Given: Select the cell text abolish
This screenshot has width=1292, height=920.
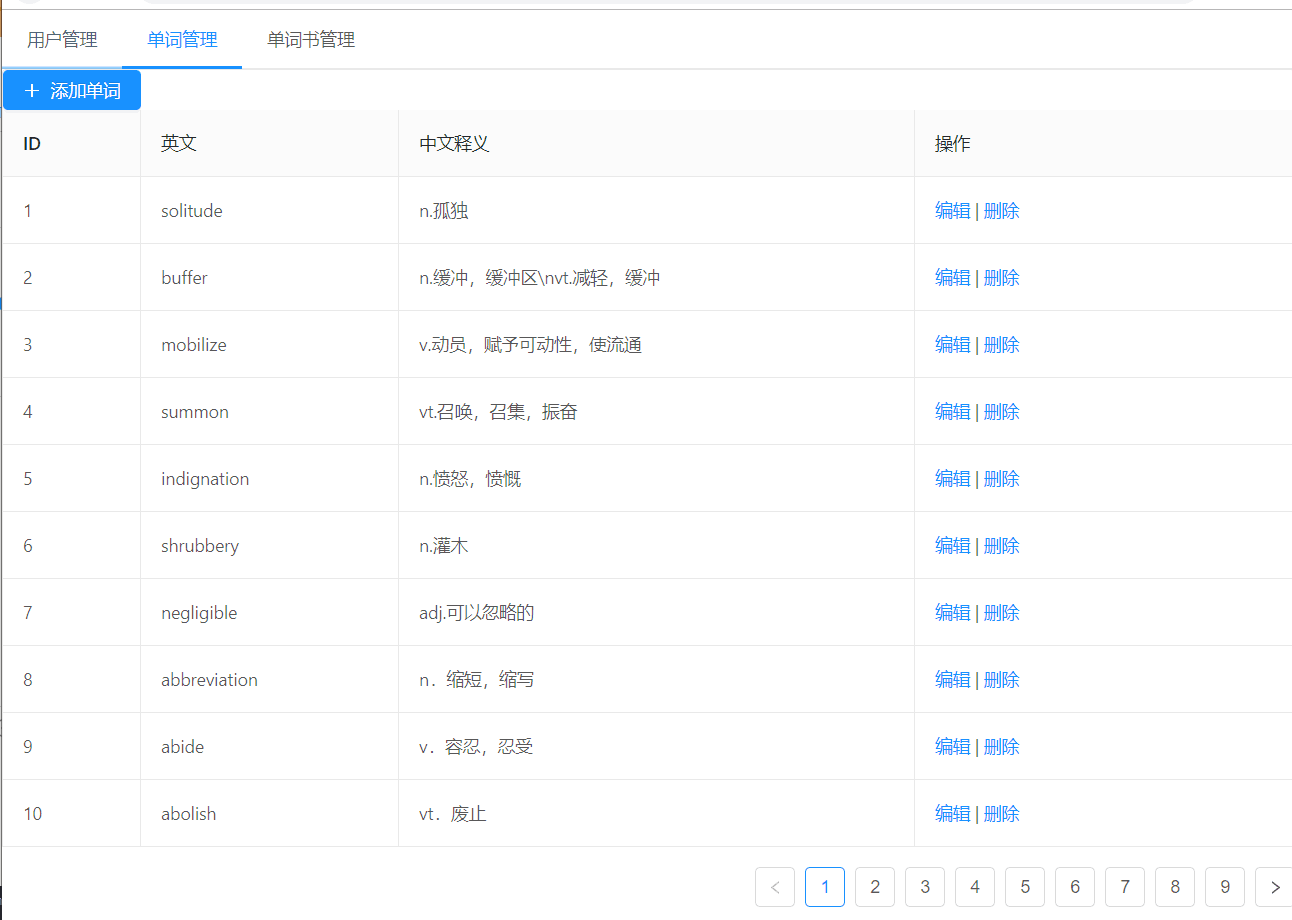Looking at the screenshot, I should [189, 814].
